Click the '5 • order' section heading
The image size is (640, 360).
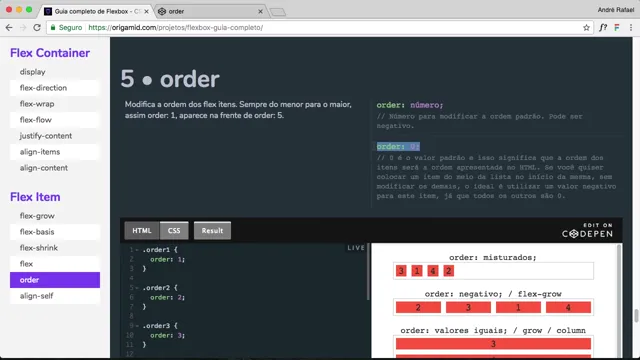tap(170, 79)
